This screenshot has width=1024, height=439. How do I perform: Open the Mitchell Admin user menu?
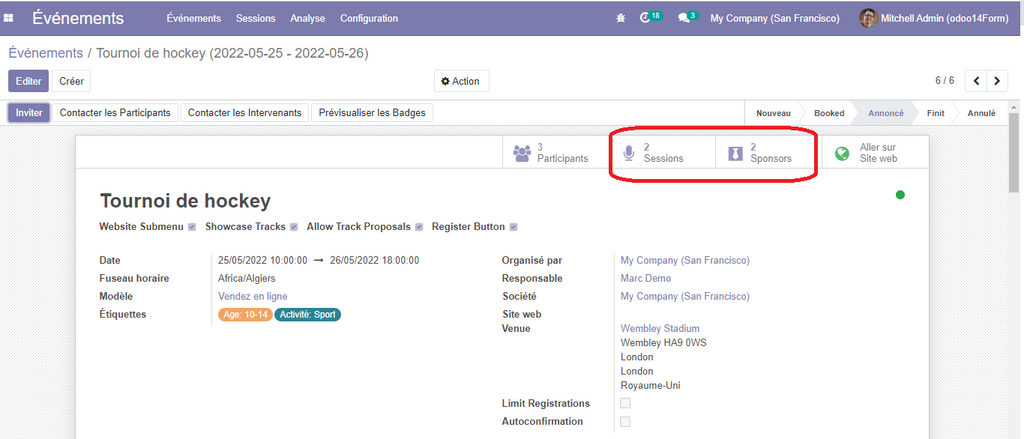pyautogui.click(x=935, y=18)
